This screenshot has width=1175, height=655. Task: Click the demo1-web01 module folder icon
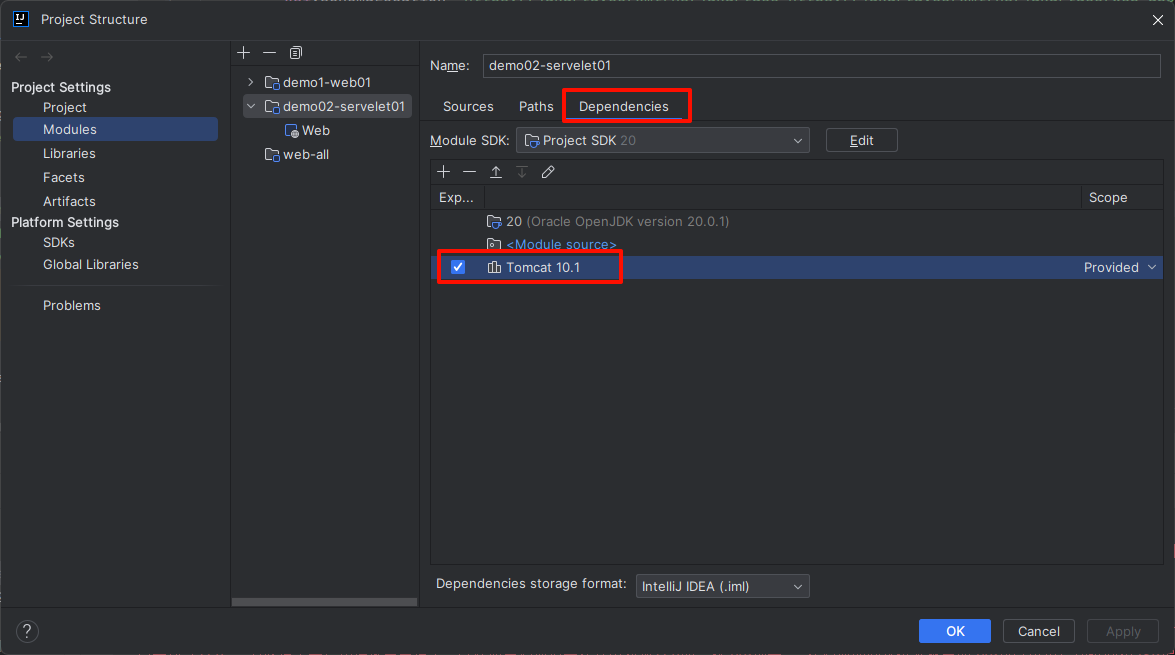click(x=272, y=82)
